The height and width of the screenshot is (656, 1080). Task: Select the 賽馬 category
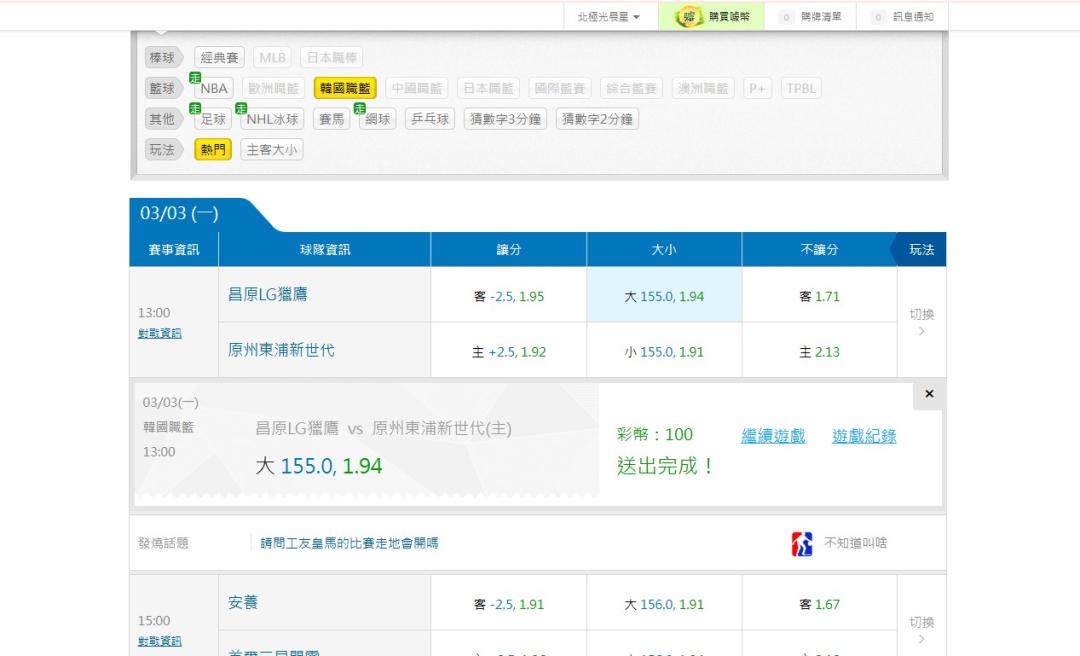(331, 119)
